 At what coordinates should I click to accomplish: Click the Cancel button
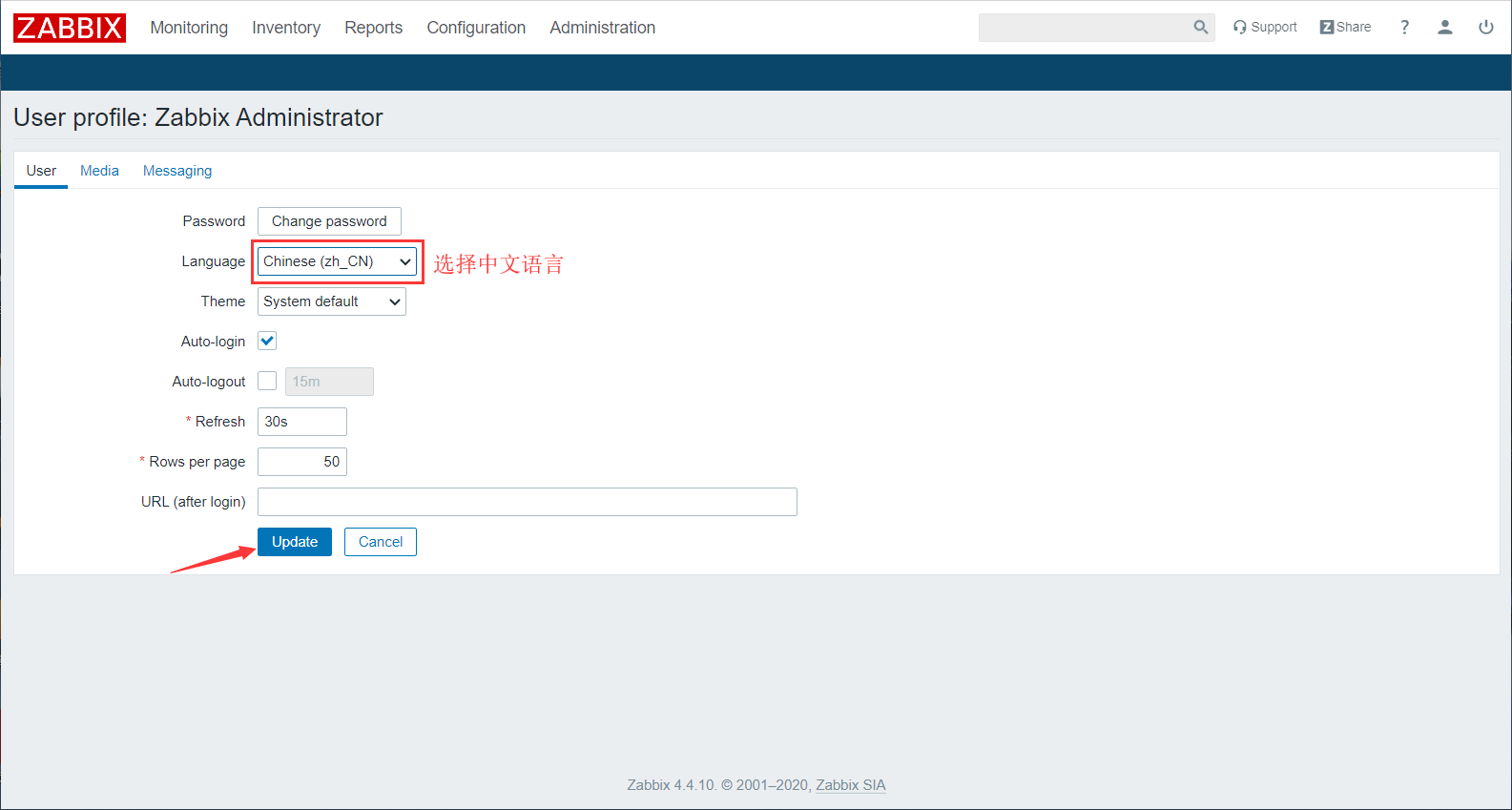[381, 542]
